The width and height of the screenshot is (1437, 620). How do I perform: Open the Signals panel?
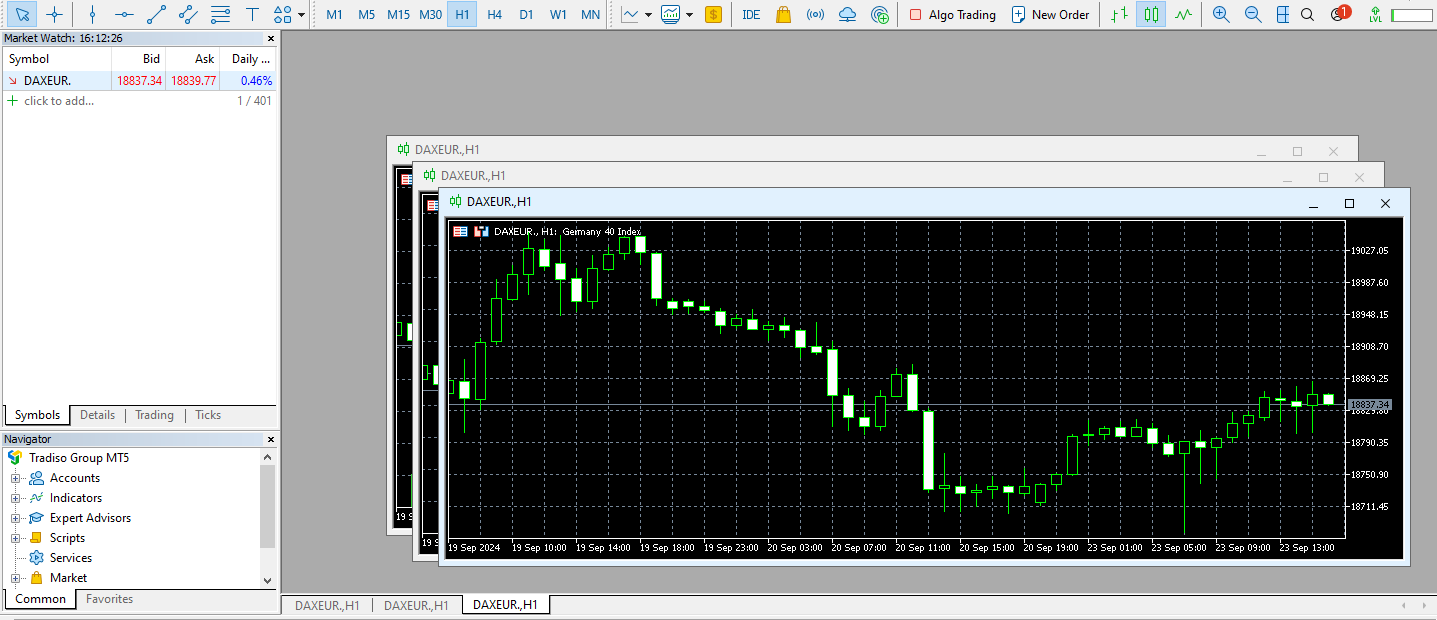click(815, 14)
